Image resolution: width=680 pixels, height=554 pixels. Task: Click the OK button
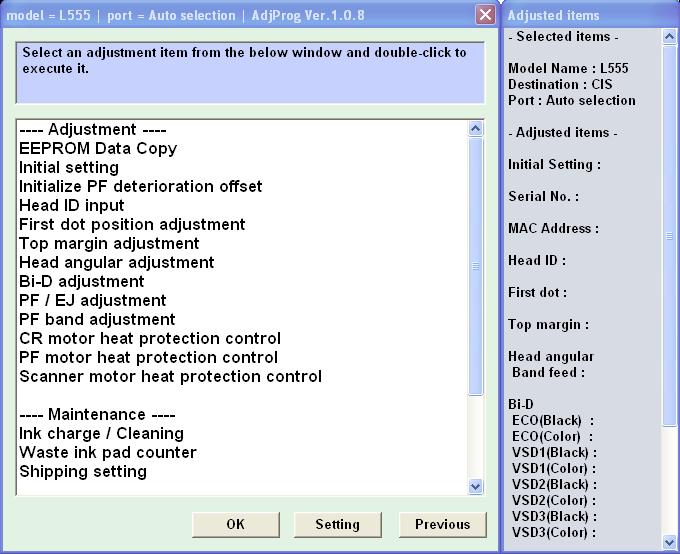236,524
